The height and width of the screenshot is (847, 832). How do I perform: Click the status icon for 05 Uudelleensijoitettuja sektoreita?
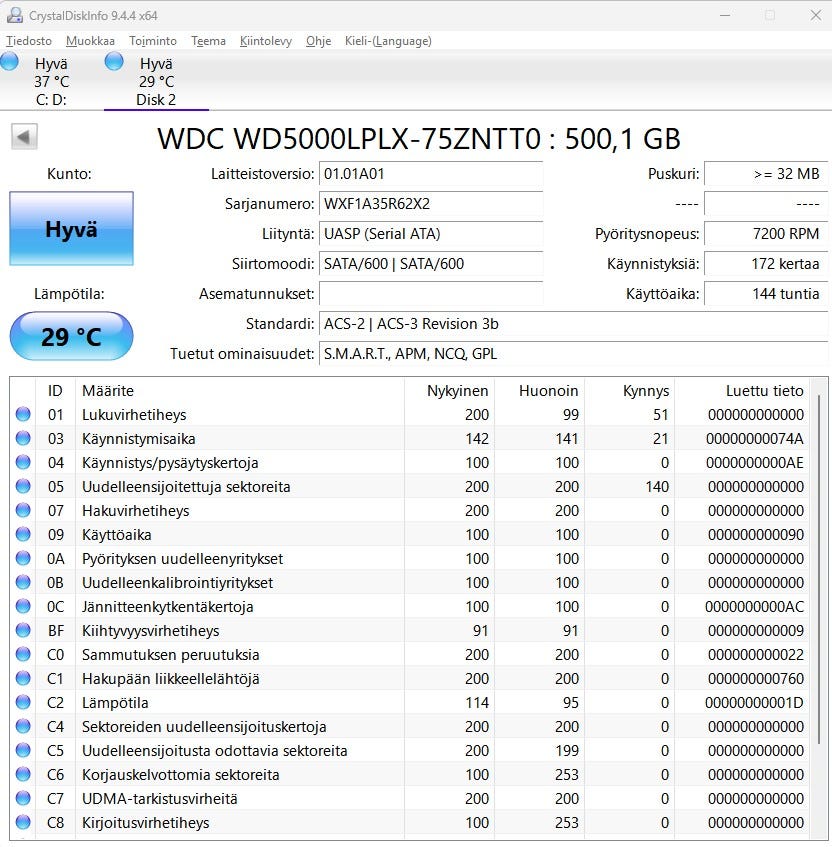coord(23,486)
